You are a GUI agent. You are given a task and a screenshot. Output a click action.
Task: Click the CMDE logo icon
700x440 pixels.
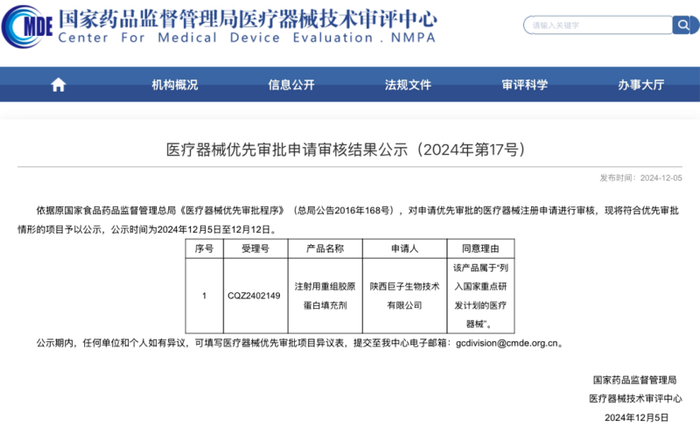tap(27, 27)
